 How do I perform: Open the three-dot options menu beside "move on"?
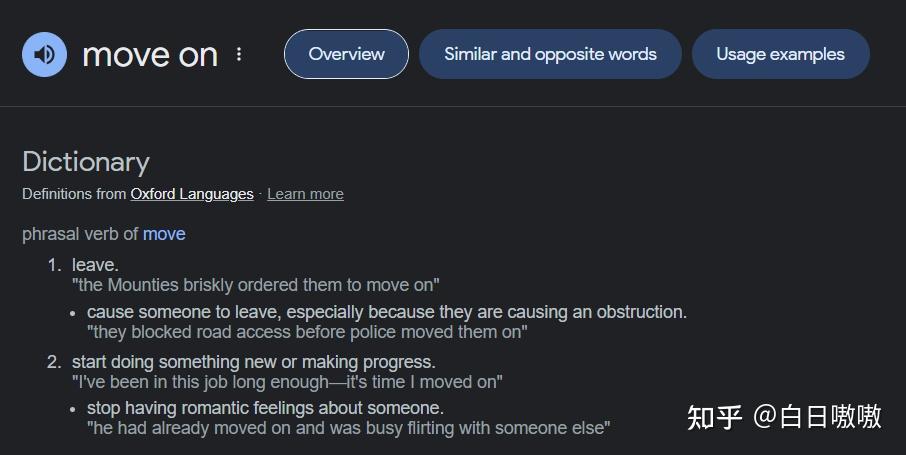tap(239, 54)
